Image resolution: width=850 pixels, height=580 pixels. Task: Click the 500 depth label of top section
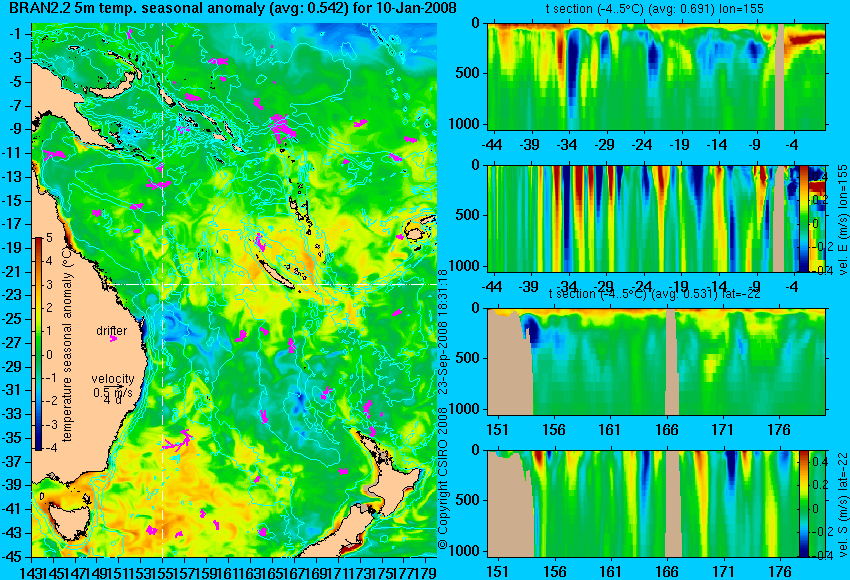[468, 73]
